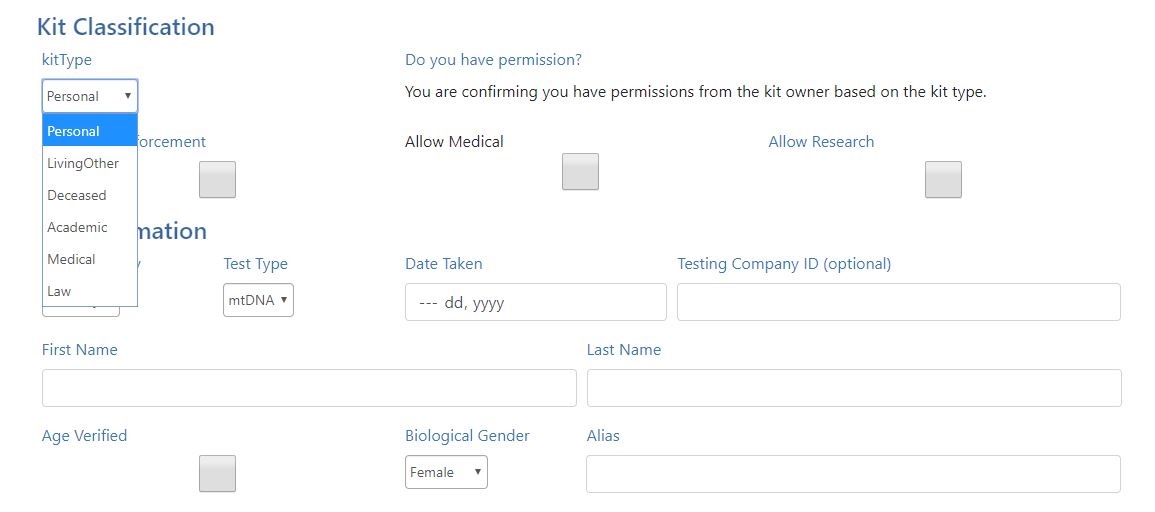Click the 'Do you have permission?' text
Viewport: 1155px width, 512px height.
(x=493, y=60)
